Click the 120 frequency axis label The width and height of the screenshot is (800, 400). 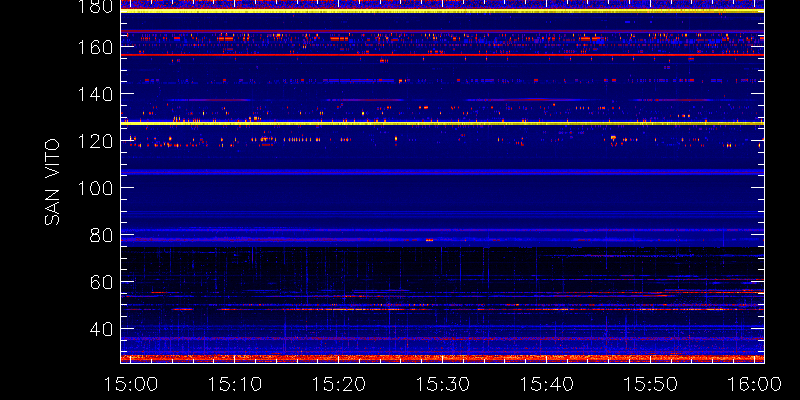point(93,141)
